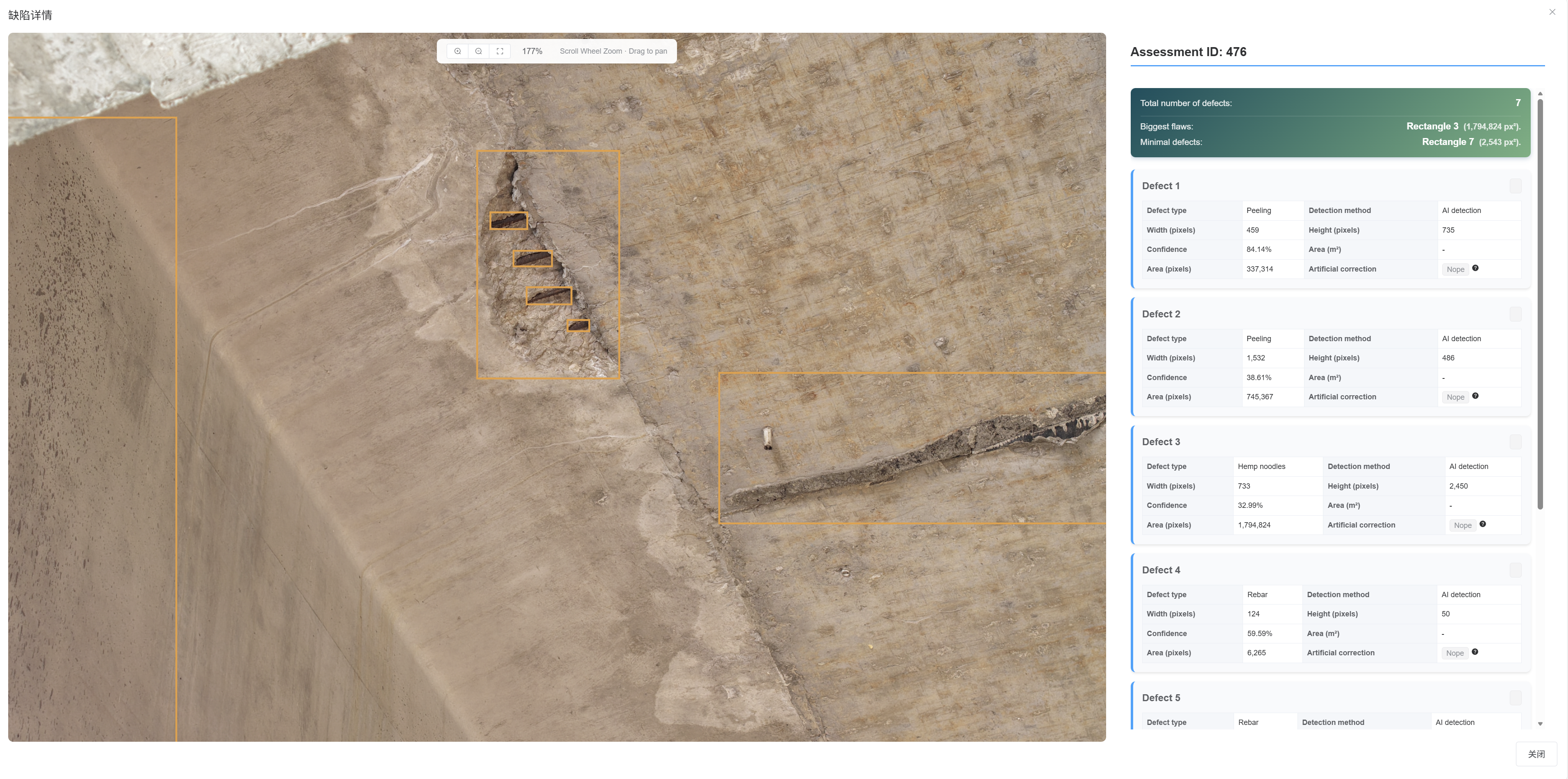
Task: Click Nope tag in Defect 3
Action: [x=1463, y=525]
